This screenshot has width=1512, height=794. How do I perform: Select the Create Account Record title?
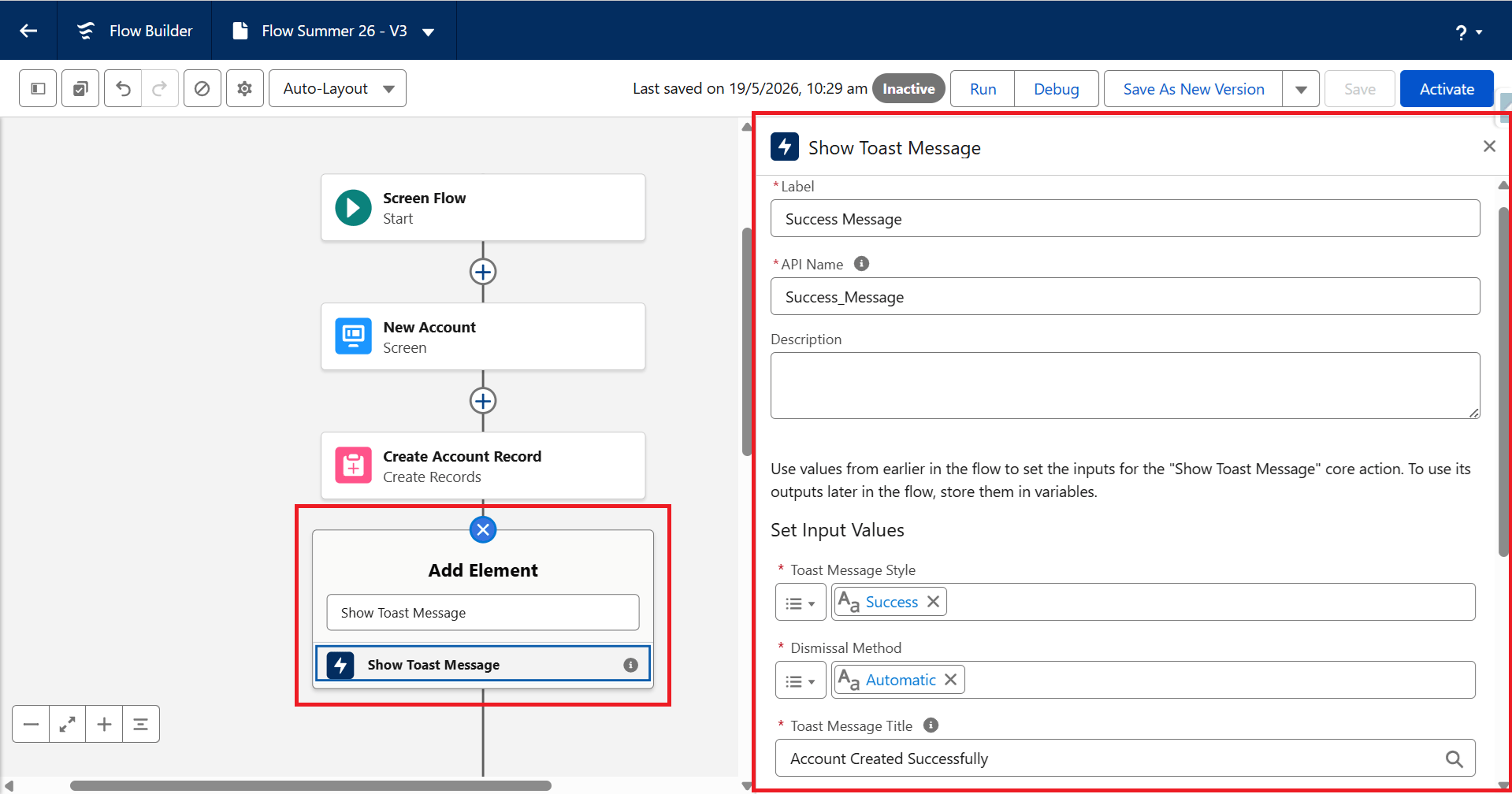point(463,456)
